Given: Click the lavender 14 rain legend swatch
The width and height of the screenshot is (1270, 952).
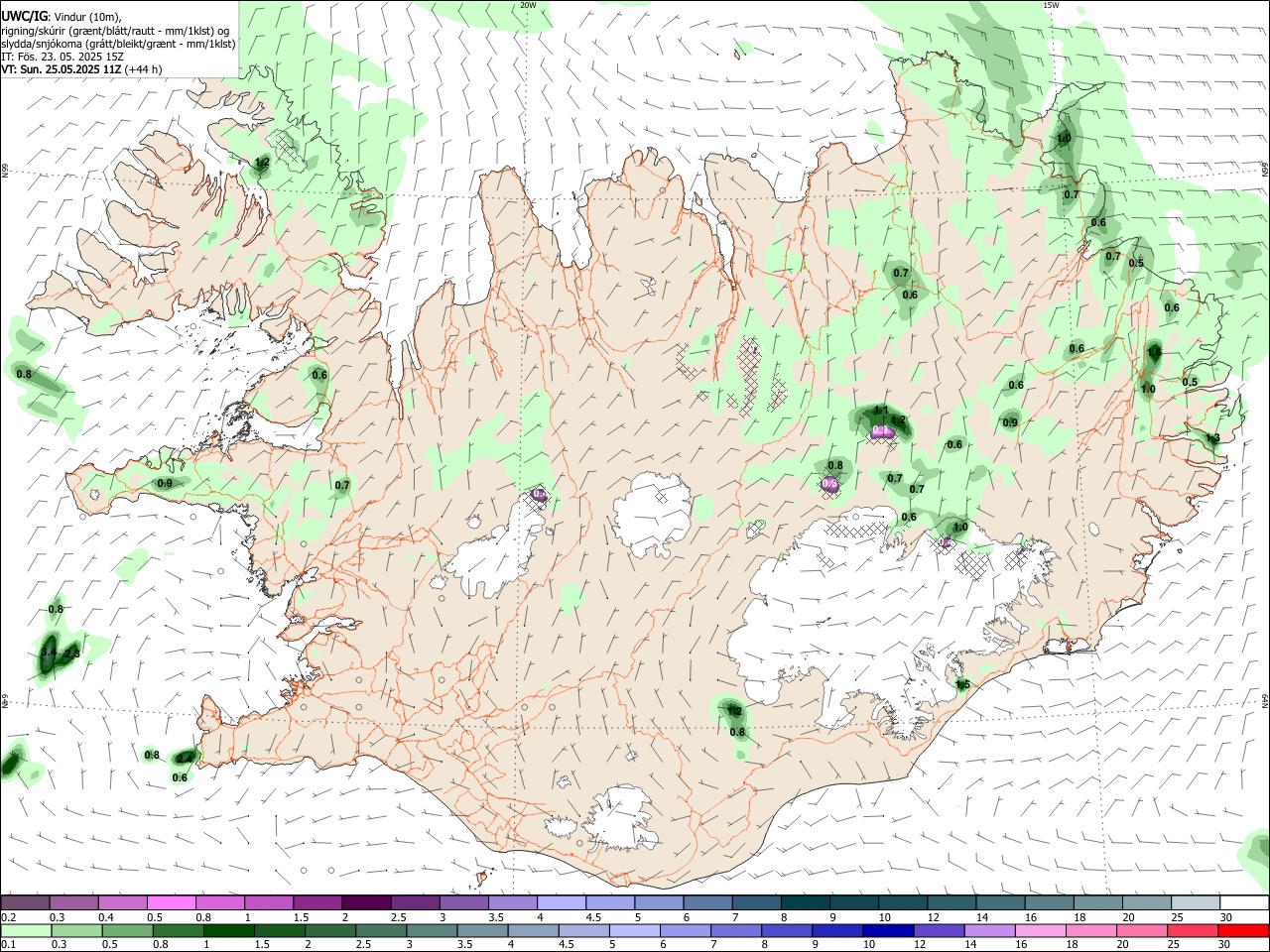Looking at the screenshot, I should [x=990, y=930].
